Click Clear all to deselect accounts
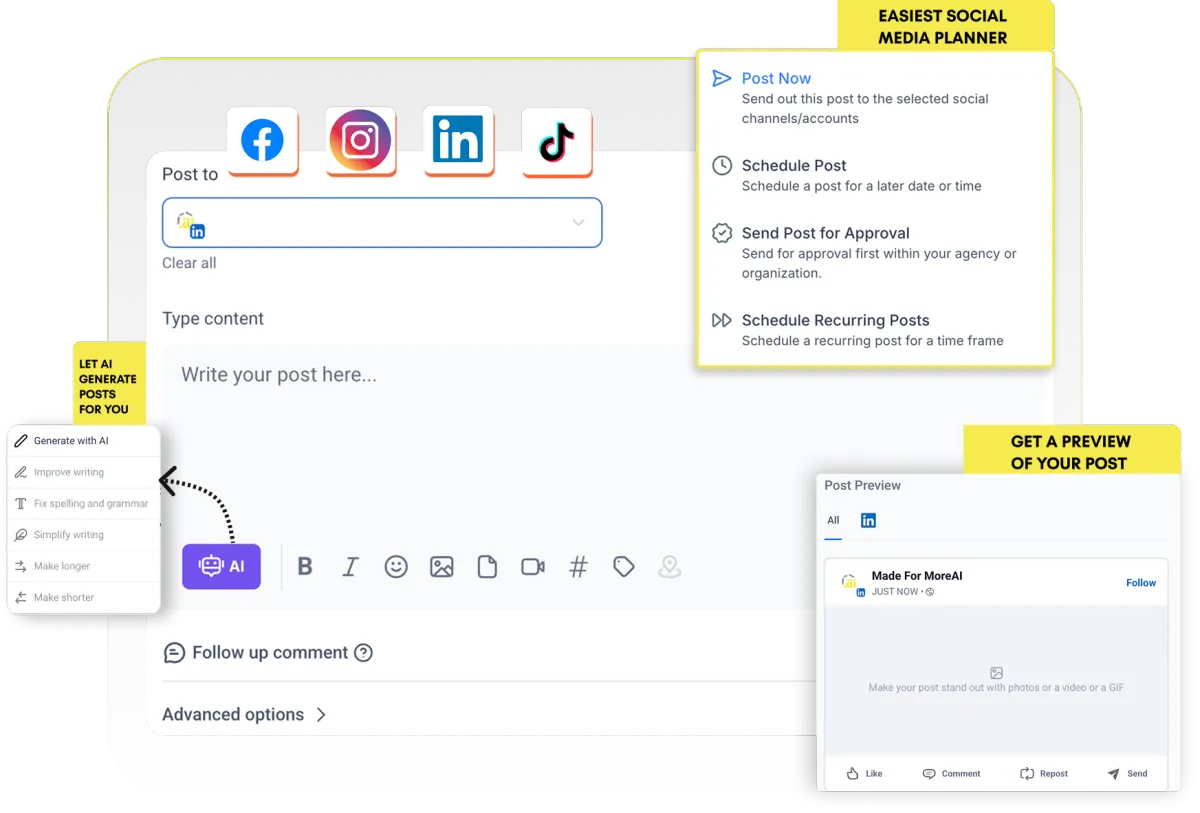Image resolution: width=1200 pixels, height=813 pixels. coord(189,263)
